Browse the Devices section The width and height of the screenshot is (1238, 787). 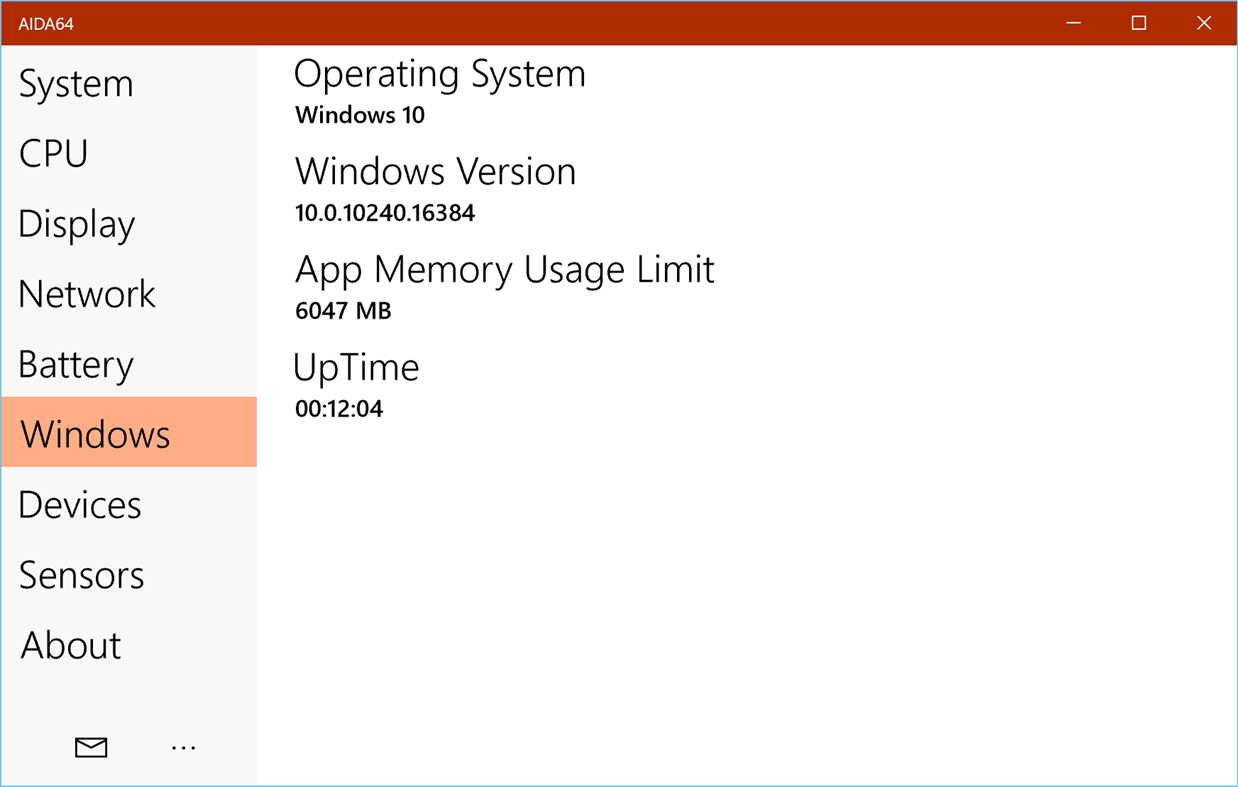point(79,505)
